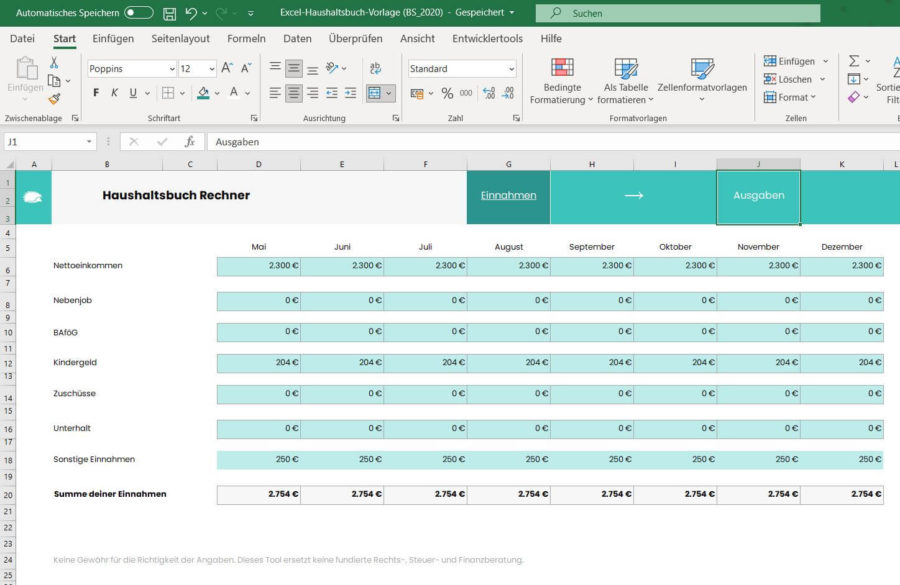Click the Format Painter brush icon

55,99
